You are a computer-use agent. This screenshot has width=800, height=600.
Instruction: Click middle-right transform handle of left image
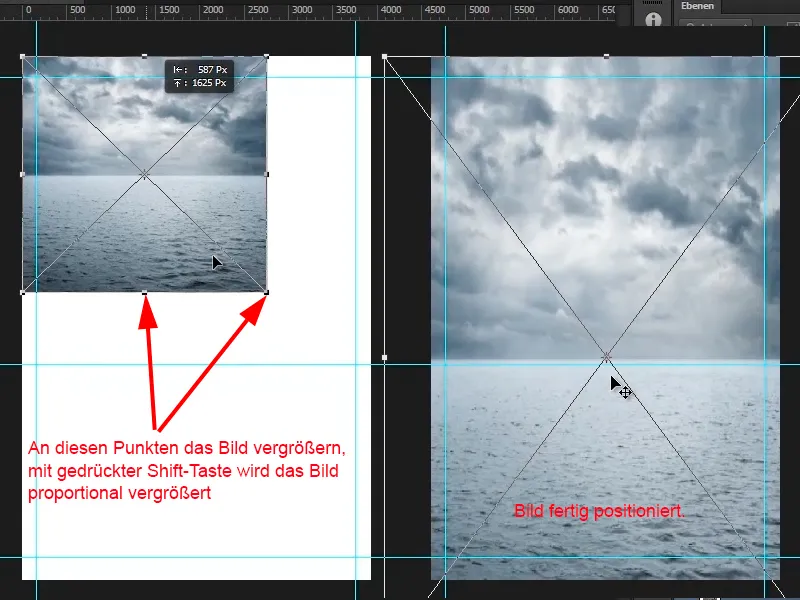[266, 174]
